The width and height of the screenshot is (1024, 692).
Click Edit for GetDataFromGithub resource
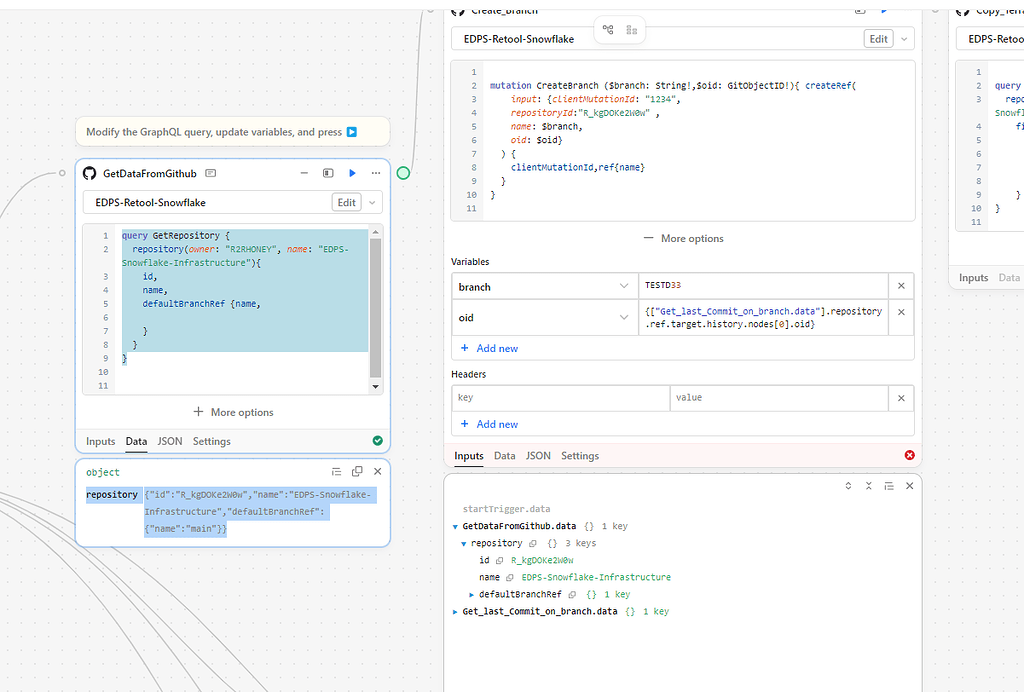347,202
